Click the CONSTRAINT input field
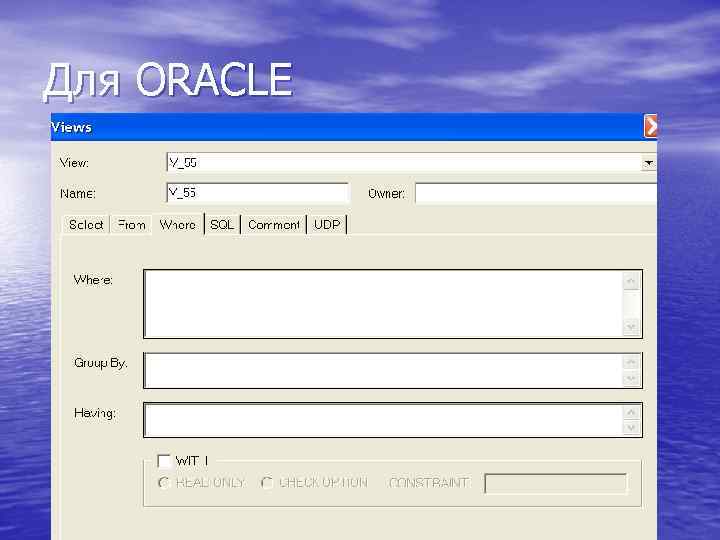 [x=556, y=484]
